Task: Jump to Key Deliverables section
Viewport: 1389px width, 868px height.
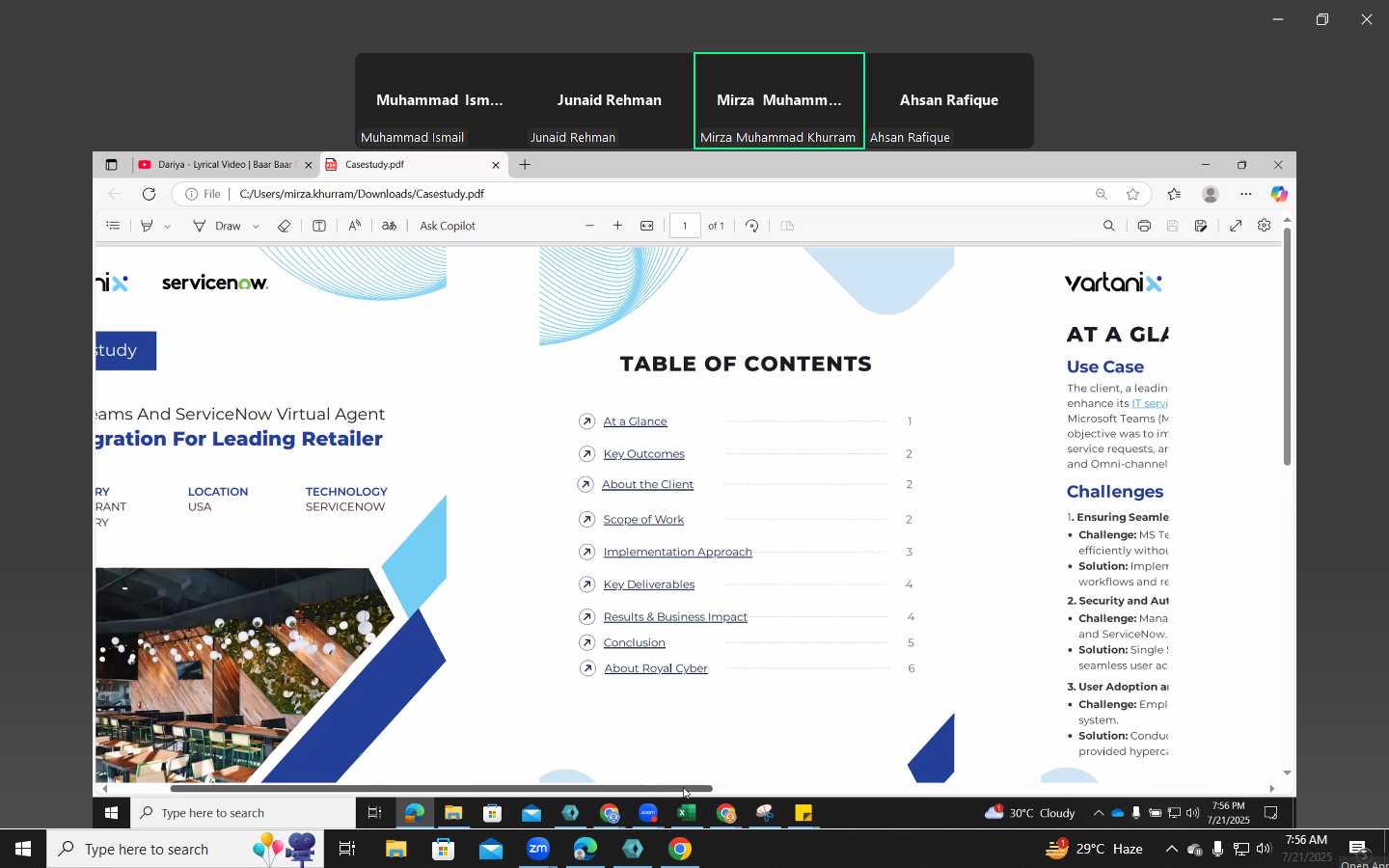Action: (648, 585)
